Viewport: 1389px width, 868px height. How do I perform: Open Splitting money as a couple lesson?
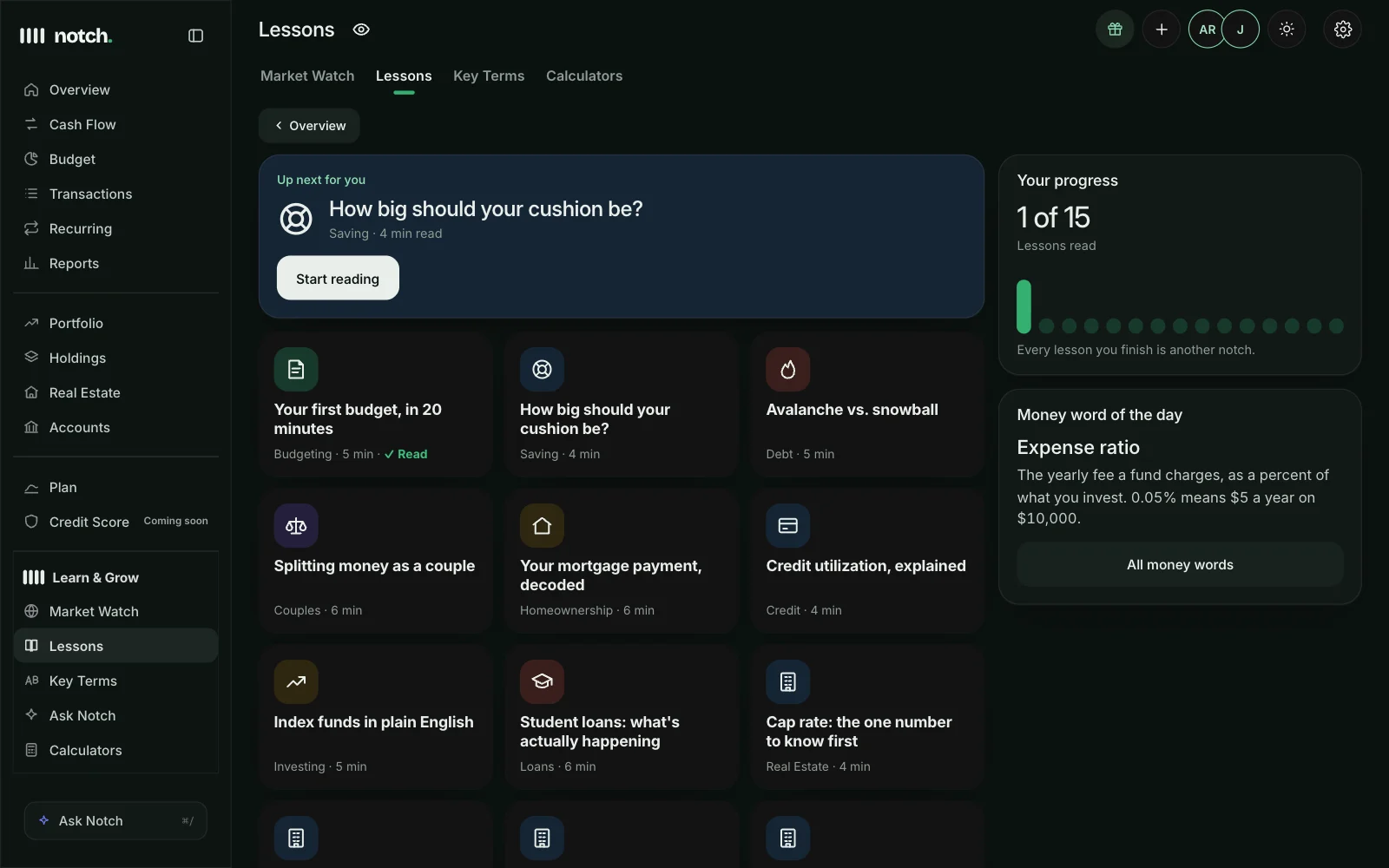[376, 561]
